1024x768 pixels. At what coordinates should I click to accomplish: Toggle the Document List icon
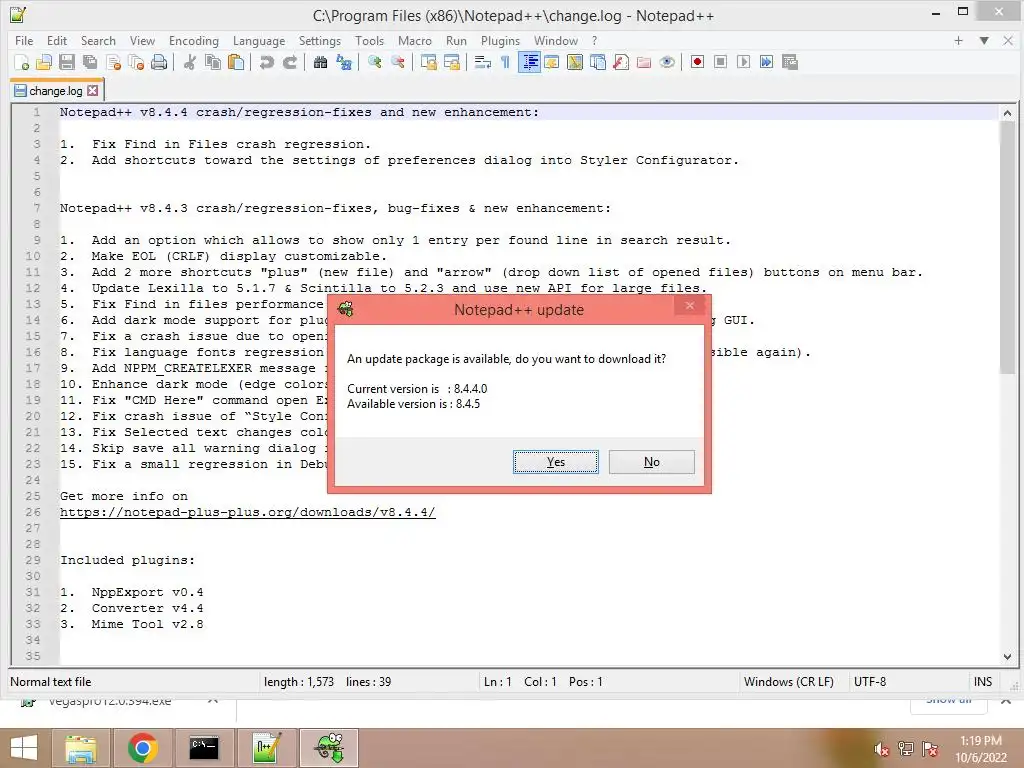point(598,62)
